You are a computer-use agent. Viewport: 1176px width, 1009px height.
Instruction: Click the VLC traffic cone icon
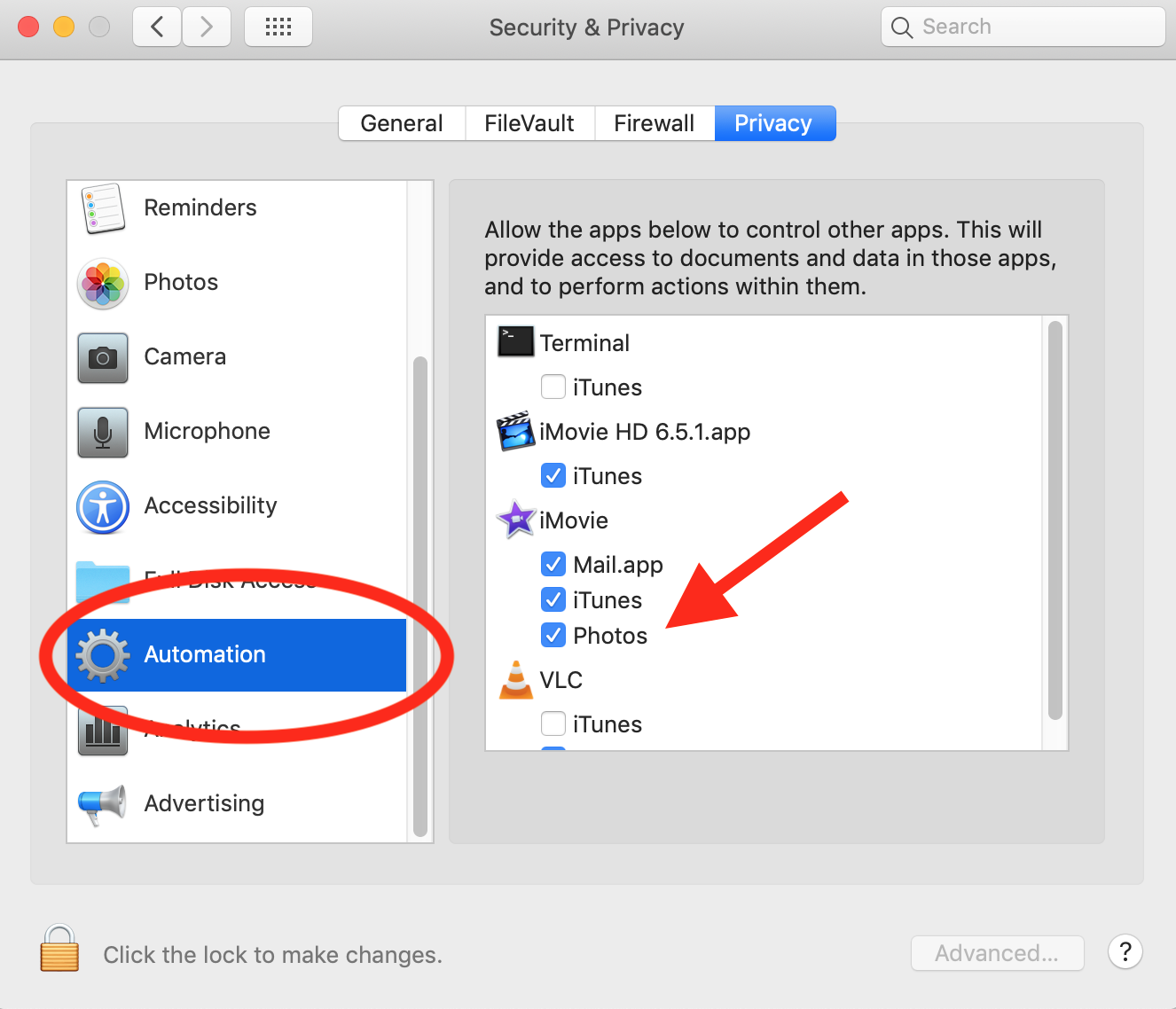point(516,680)
